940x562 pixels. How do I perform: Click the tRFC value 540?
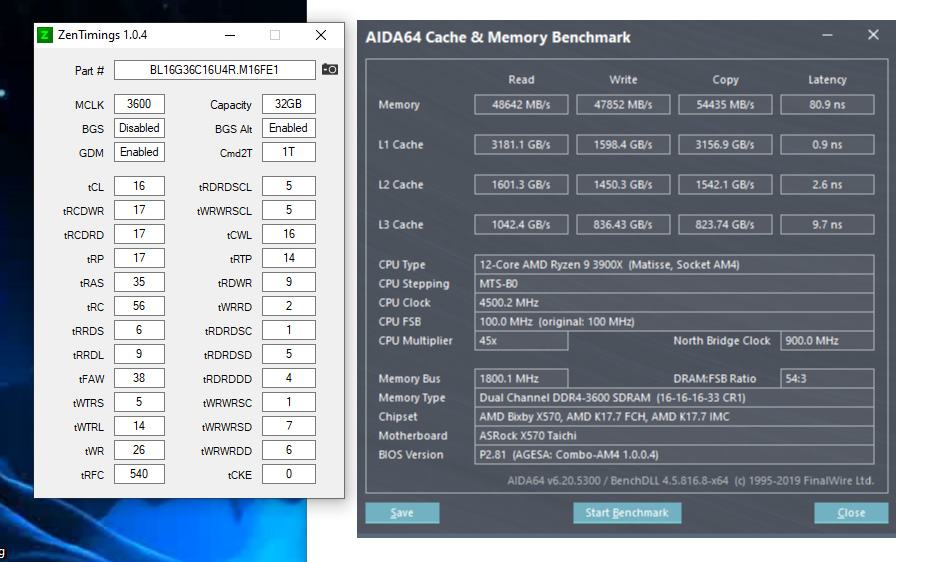(139, 474)
